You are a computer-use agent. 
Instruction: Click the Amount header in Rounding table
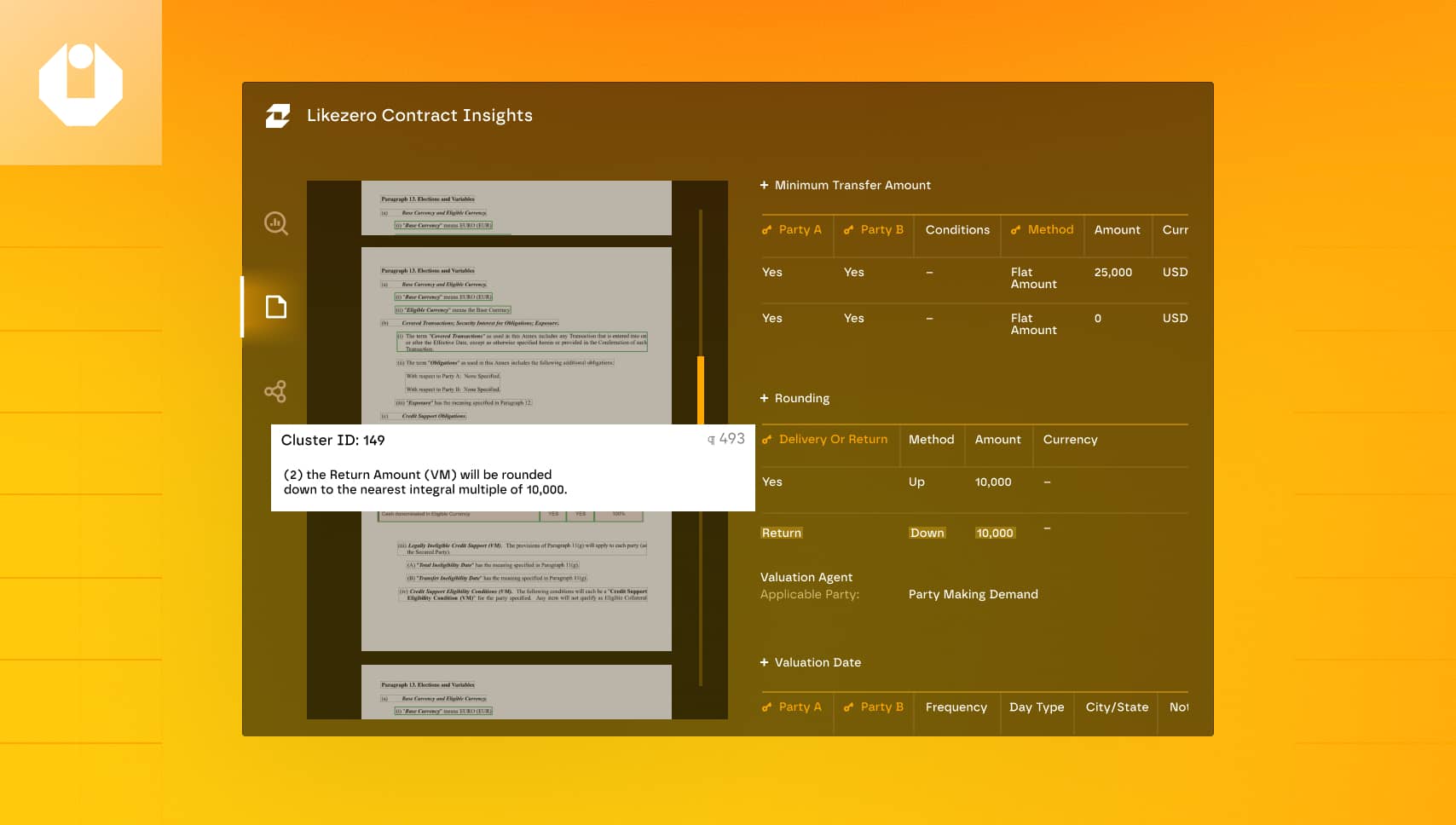pyautogui.click(x=997, y=440)
